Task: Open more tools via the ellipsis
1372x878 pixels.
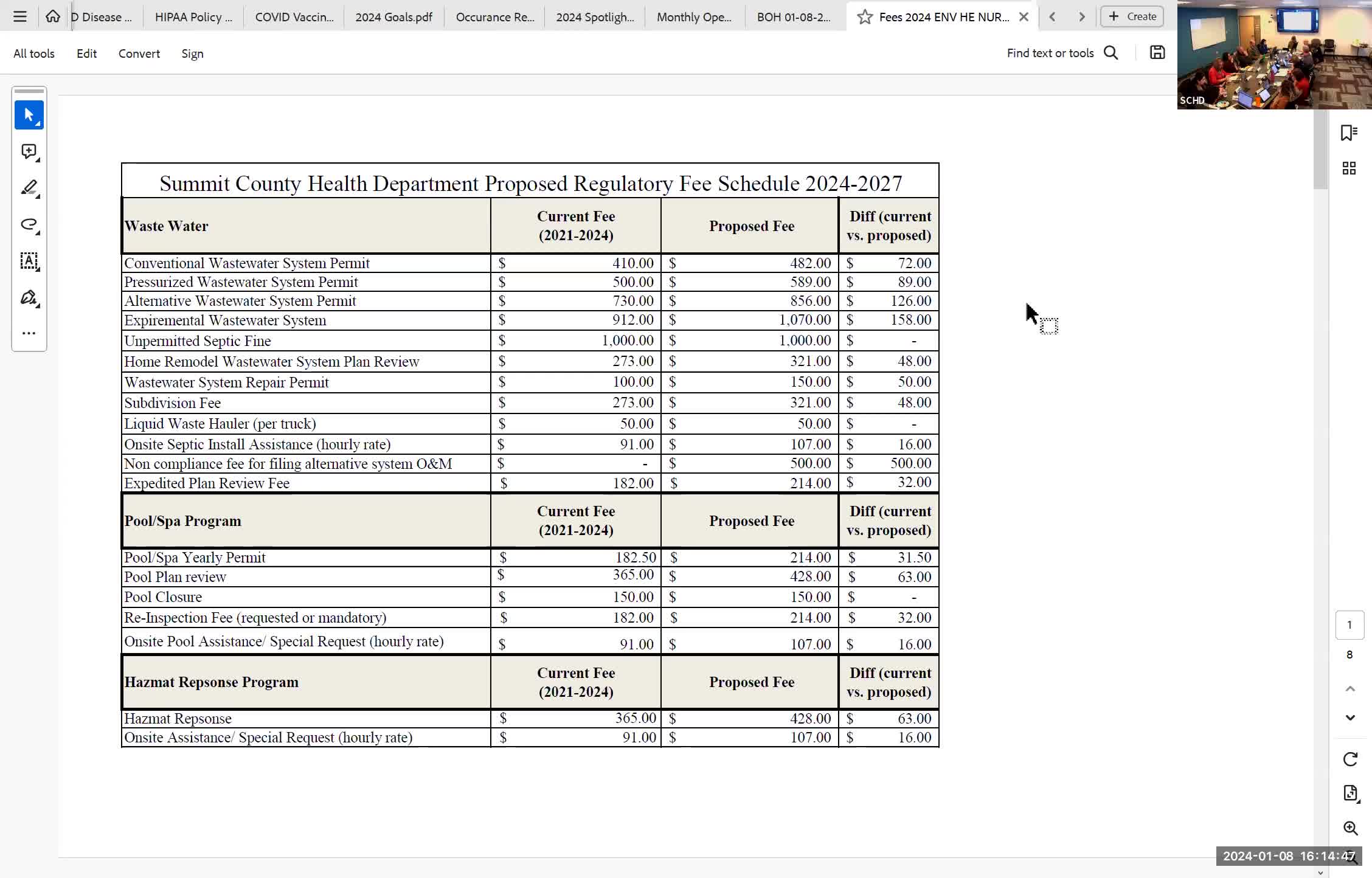Action: pos(29,333)
